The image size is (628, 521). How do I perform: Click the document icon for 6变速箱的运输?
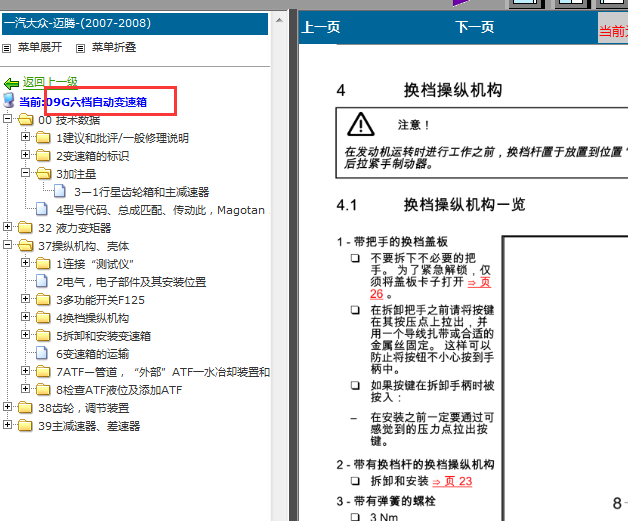pyautogui.click(x=42, y=354)
